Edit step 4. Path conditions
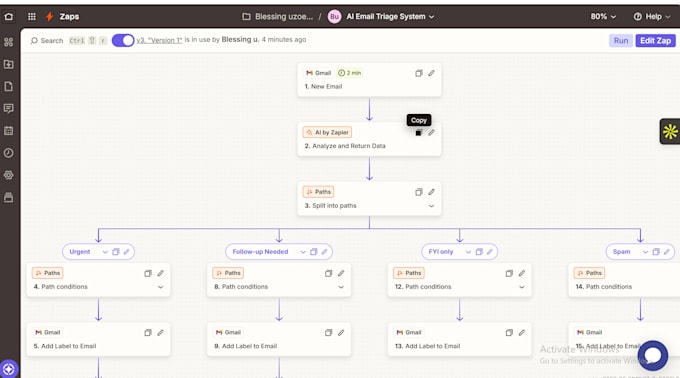 coord(160,274)
